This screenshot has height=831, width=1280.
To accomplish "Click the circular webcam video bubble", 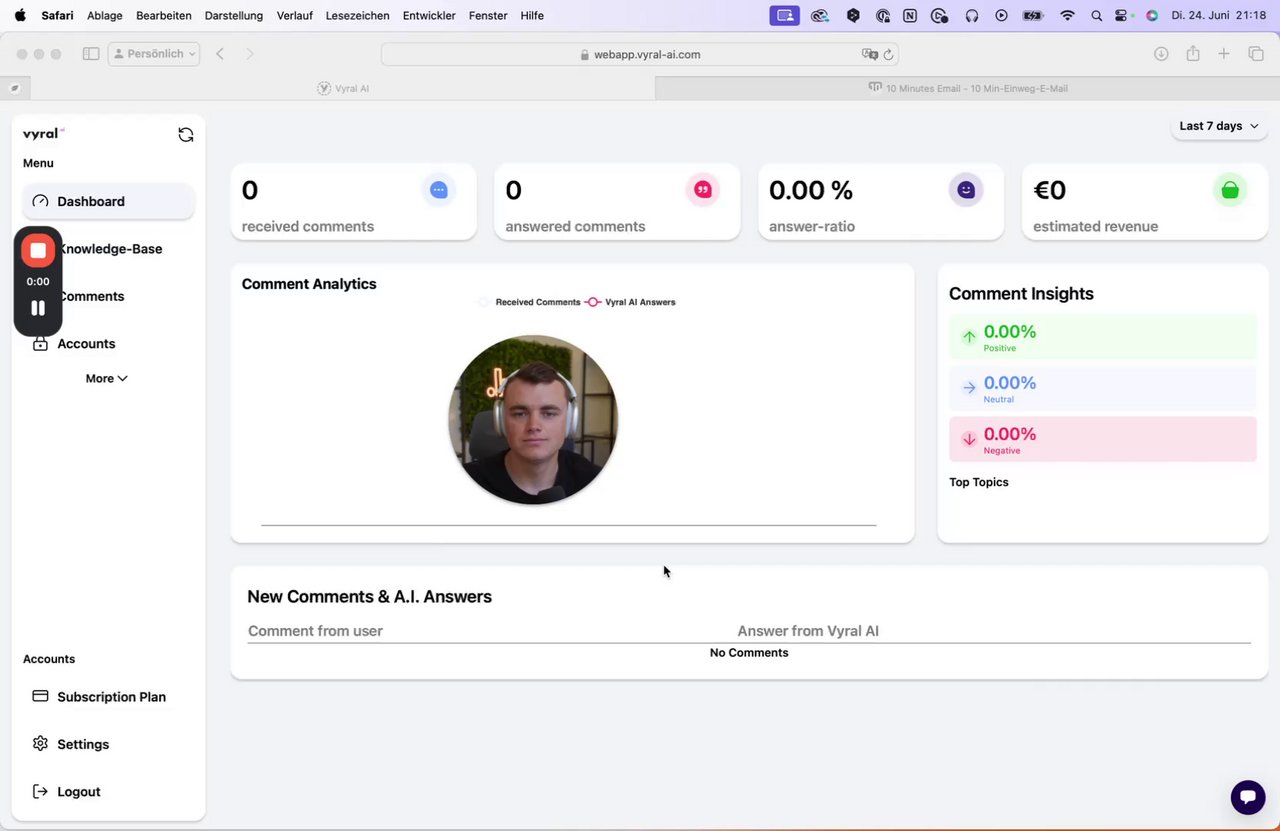I will (x=533, y=420).
